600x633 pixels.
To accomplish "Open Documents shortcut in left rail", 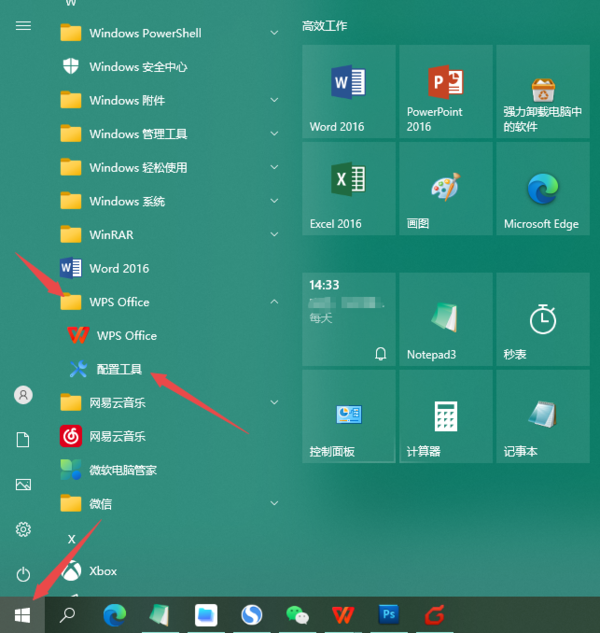I will [x=23, y=440].
